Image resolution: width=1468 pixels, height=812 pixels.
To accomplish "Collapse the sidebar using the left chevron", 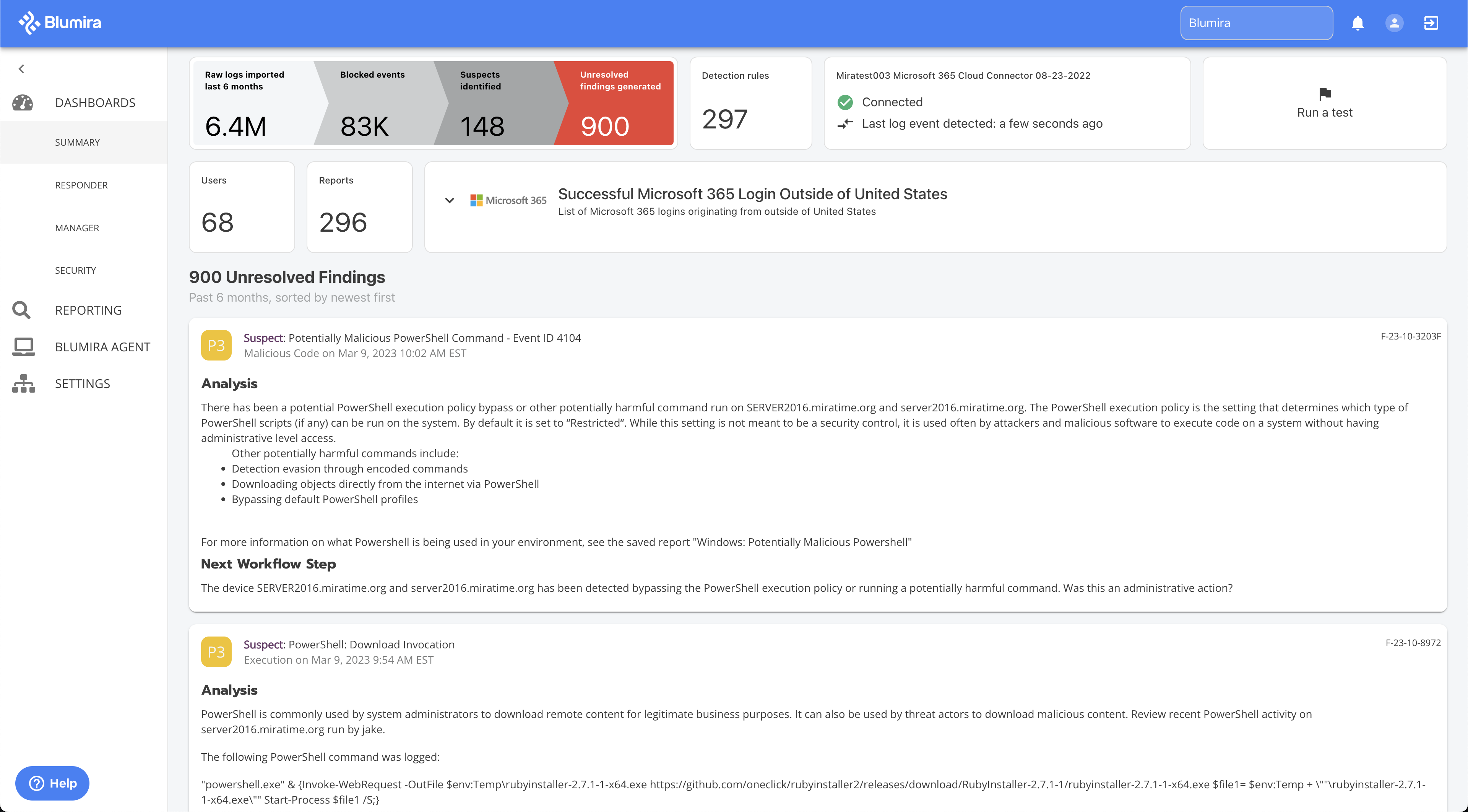I will point(21,68).
